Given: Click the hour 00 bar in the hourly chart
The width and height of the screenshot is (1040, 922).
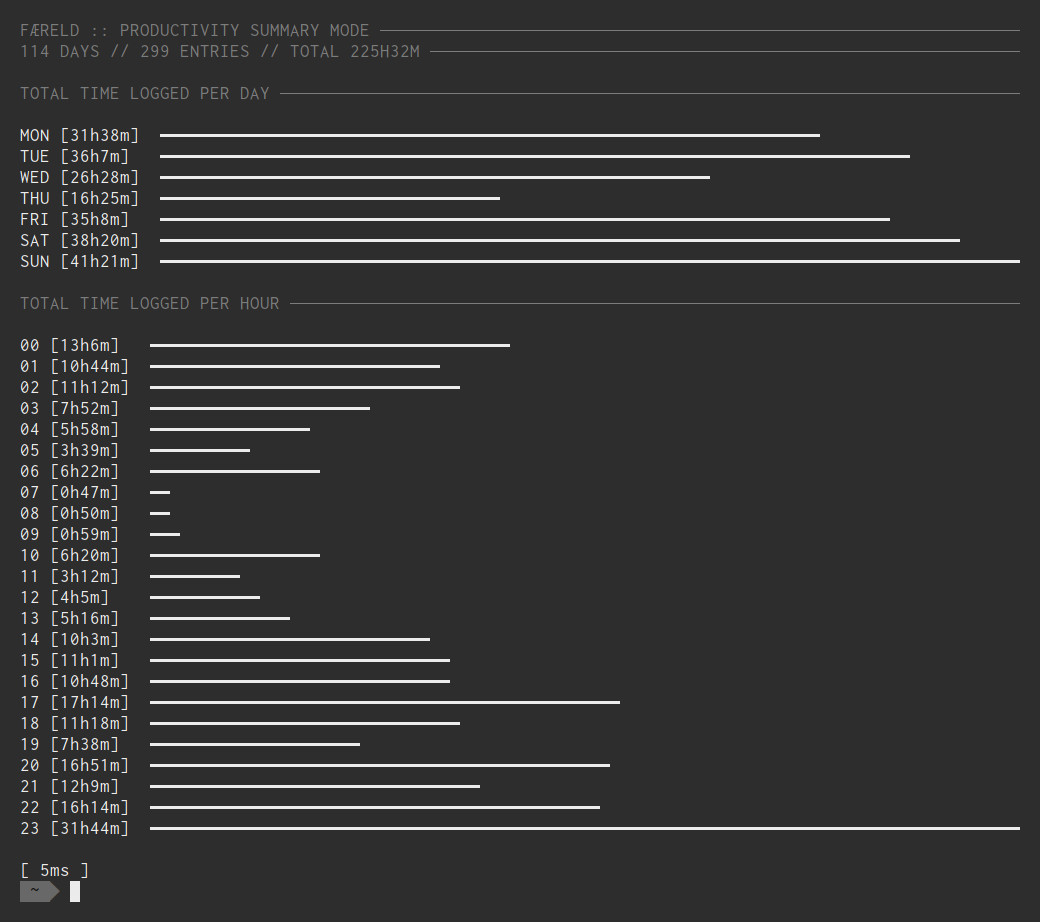Looking at the screenshot, I should tap(330, 346).
